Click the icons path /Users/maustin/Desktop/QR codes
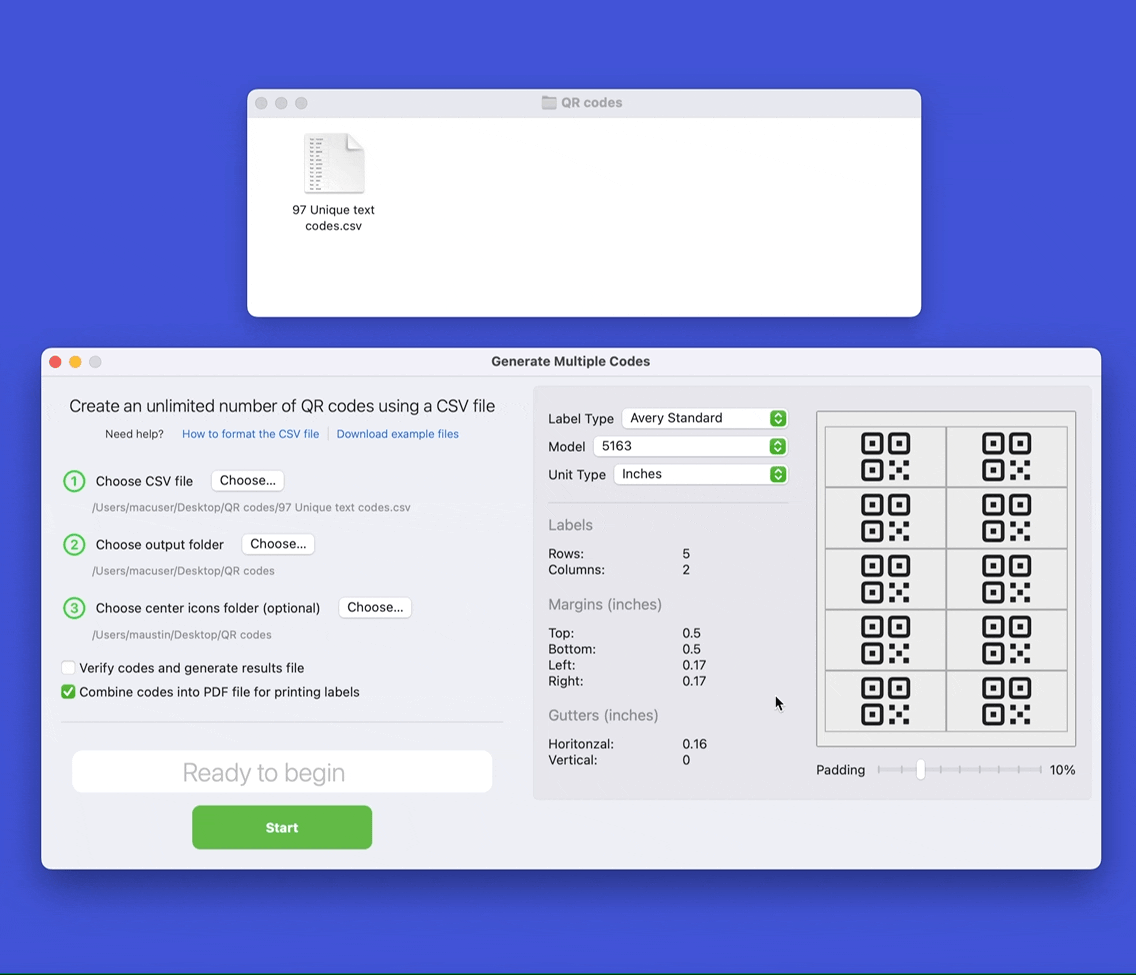The image size is (1136, 975). click(182, 635)
